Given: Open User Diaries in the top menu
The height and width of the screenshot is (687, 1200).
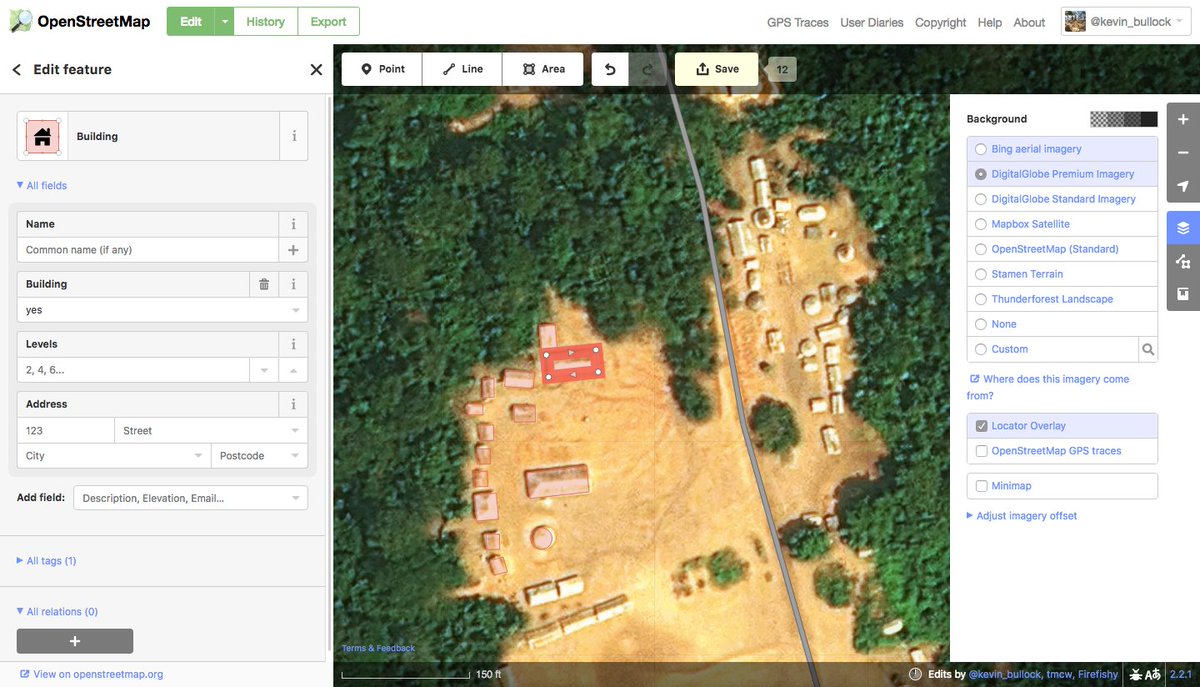Looking at the screenshot, I should (872, 22).
